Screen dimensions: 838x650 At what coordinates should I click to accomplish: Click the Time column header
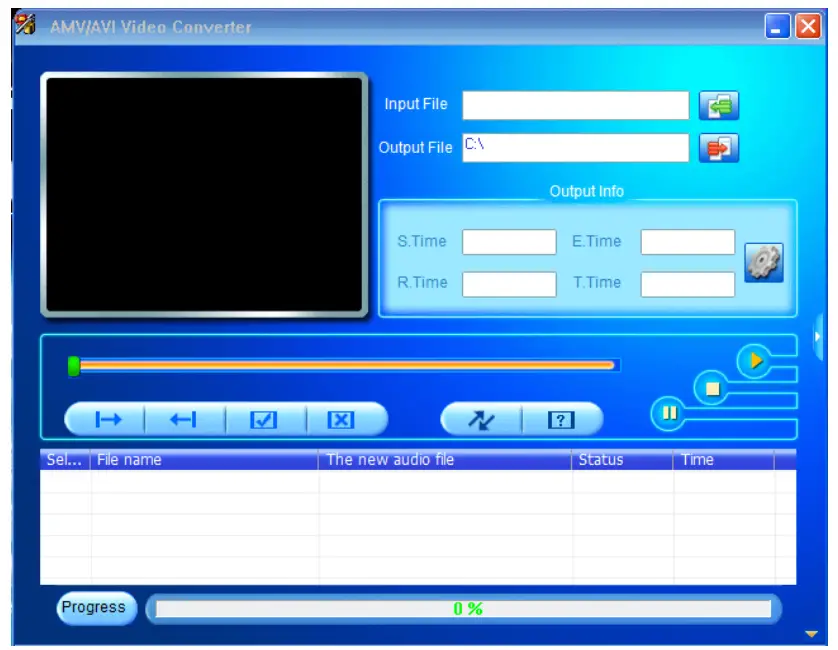click(724, 460)
